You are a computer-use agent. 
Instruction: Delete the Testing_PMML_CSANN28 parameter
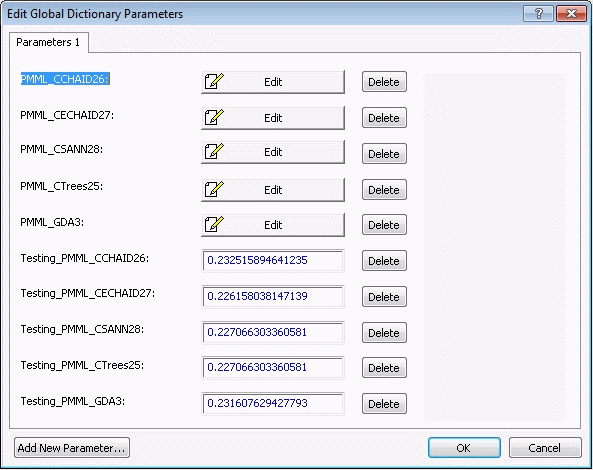384,332
